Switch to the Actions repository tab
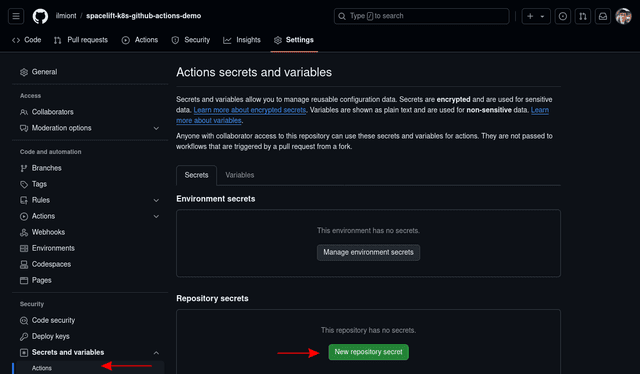The width and height of the screenshot is (640, 374). 140,40
